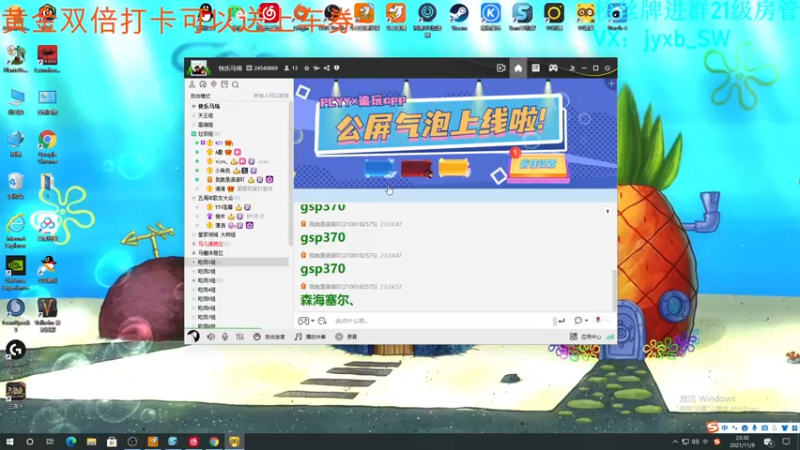Image resolution: width=800 pixels, height=450 pixels.
Task: Click the plus icon at banner corner
Action: [611, 84]
